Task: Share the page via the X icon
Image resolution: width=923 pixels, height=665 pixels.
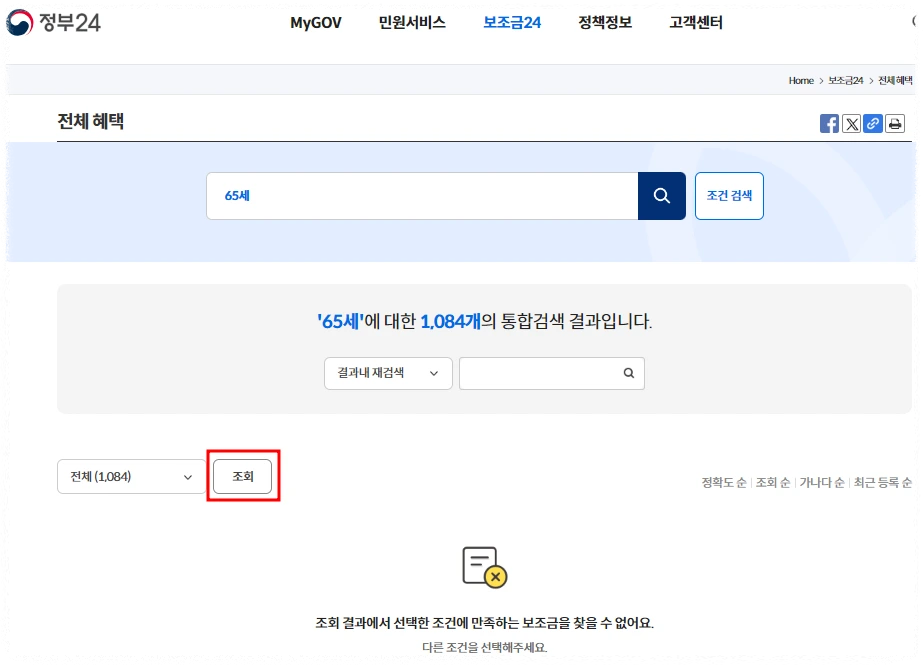Action: click(x=851, y=124)
